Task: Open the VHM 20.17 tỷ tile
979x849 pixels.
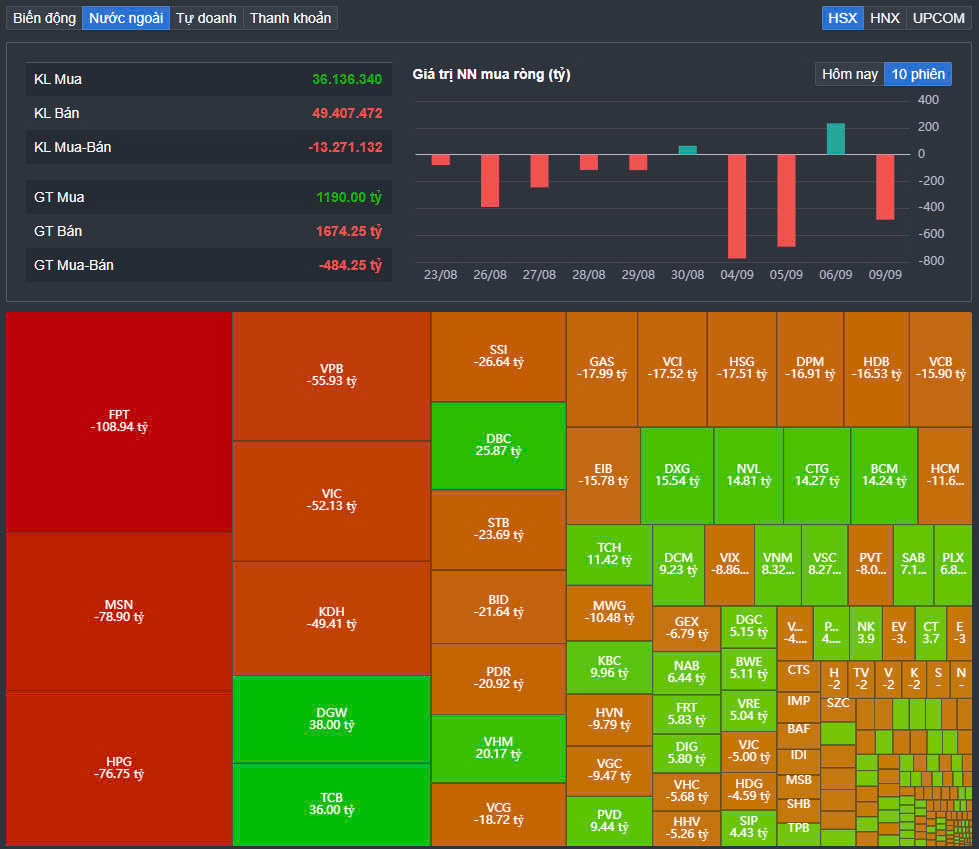Action: point(498,748)
